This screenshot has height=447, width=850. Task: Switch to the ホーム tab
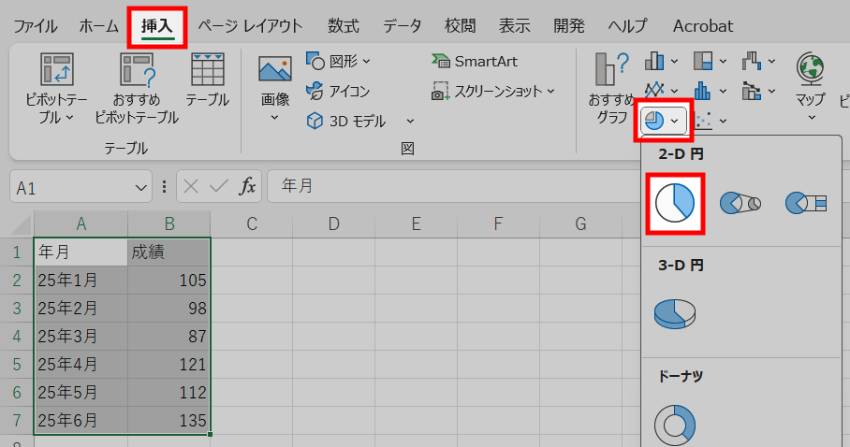[x=99, y=26]
